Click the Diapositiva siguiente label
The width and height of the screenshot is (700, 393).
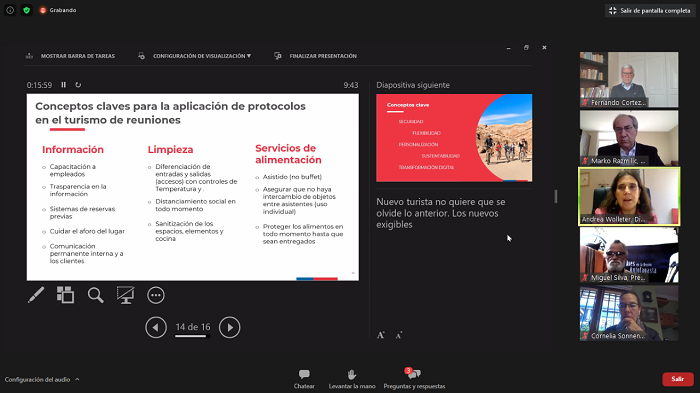(x=413, y=85)
